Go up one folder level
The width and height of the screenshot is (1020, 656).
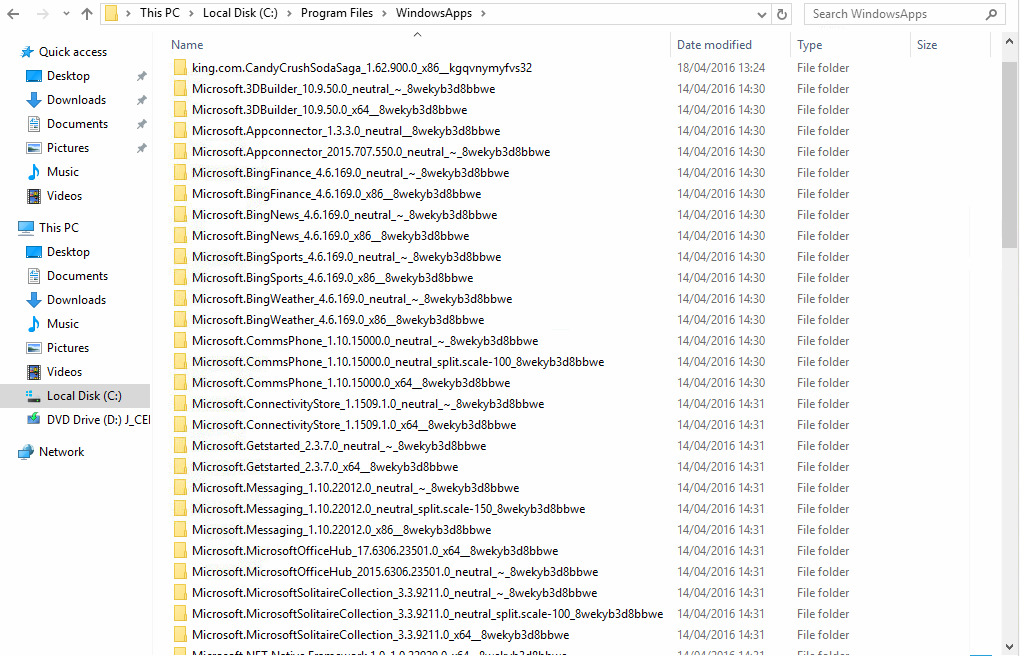(x=87, y=14)
